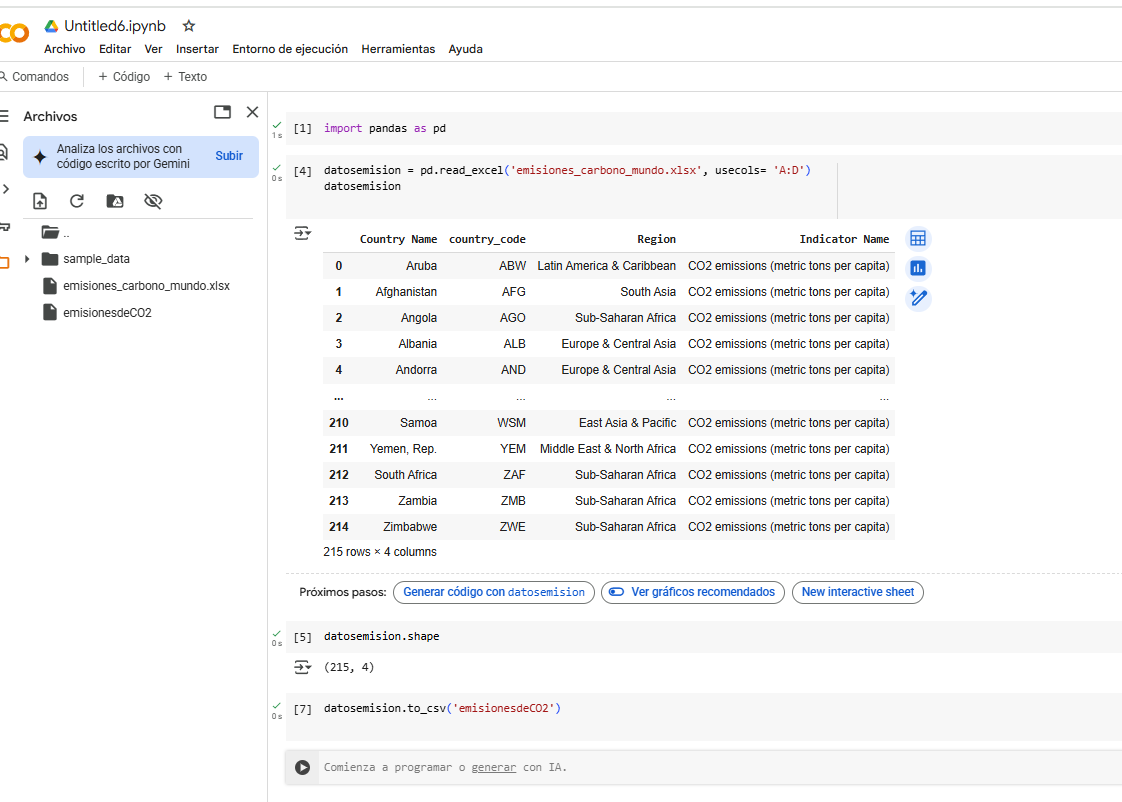Screen dimensions: 1122x802
Task: Click the Subir link in Gemini banner
Action: [229, 156]
